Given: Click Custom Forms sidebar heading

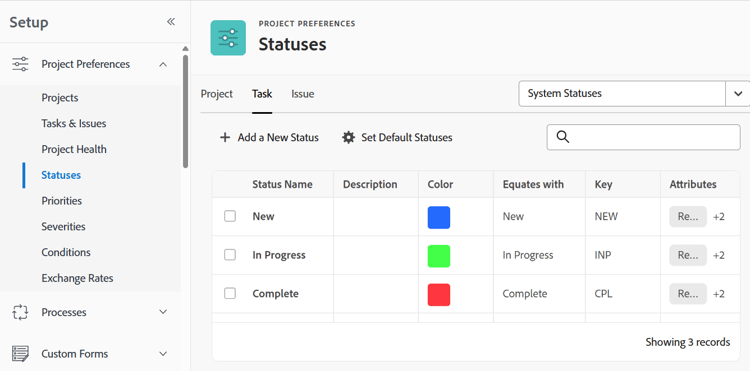Looking at the screenshot, I should tap(75, 354).
